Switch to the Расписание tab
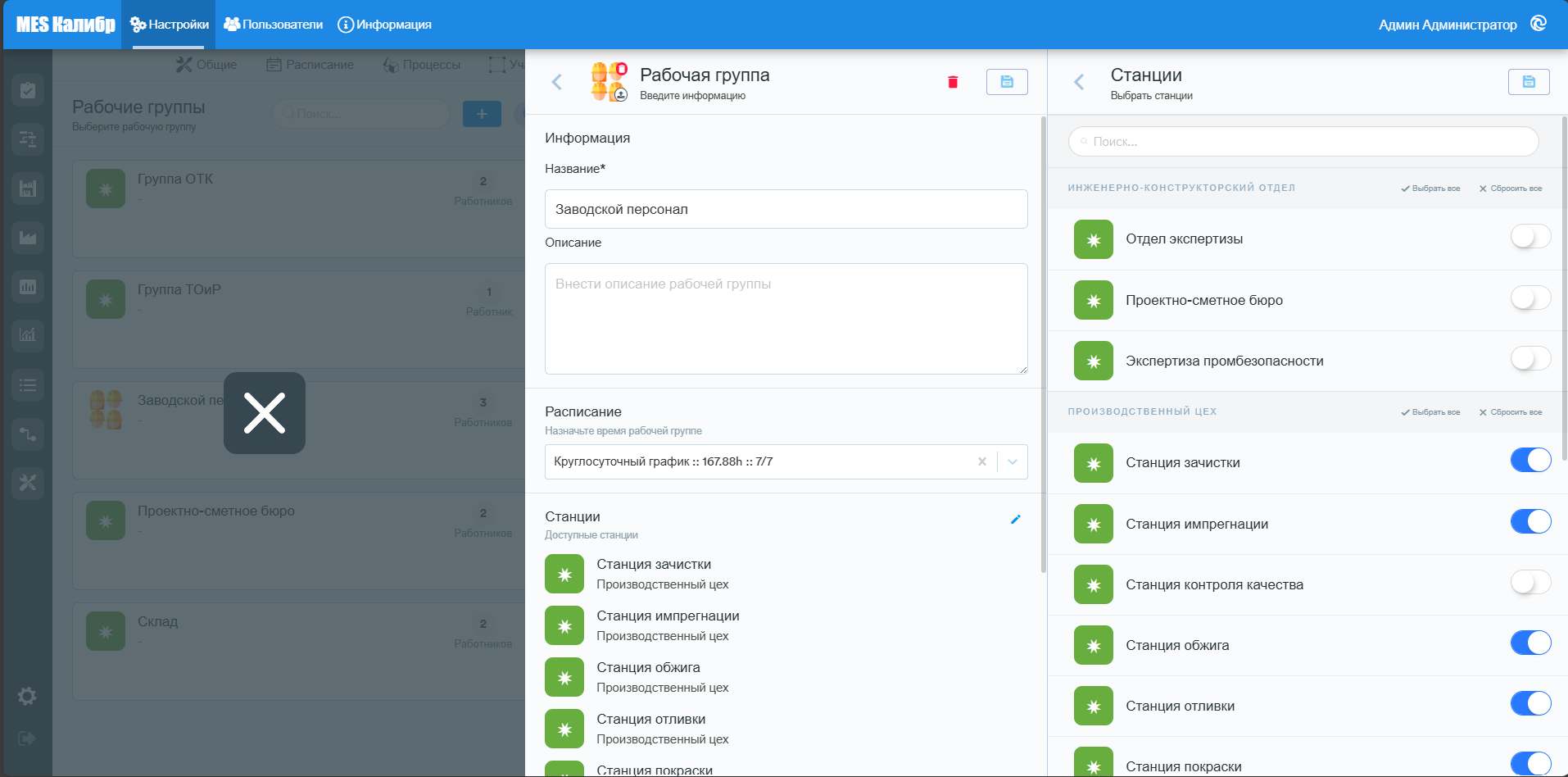This screenshot has width=1568, height=777. pyautogui.click(x=310, y=65)
